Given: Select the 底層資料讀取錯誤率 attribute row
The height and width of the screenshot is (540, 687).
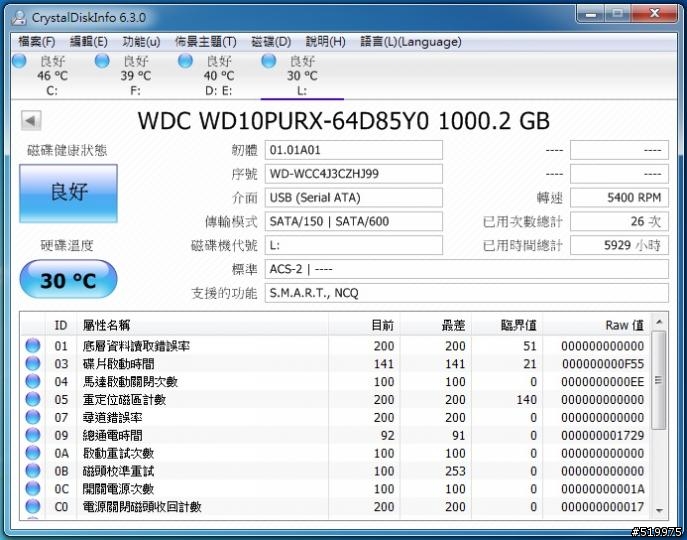Looking at the screenshot, I should (x=336, y=346).
